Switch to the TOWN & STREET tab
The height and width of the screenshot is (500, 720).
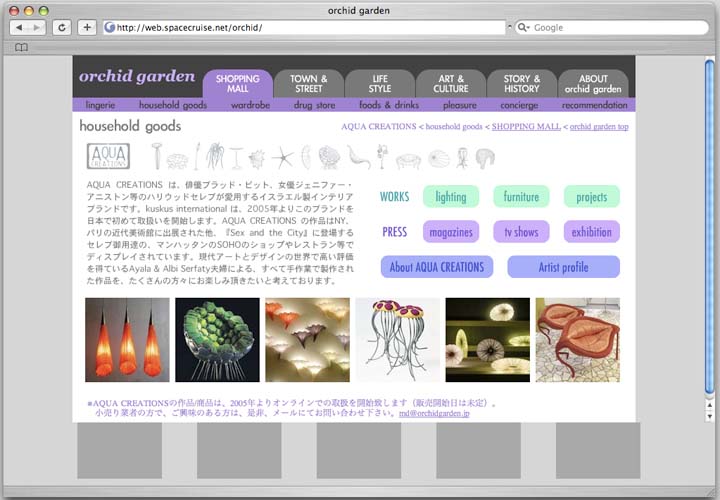(x=308, y=83)
